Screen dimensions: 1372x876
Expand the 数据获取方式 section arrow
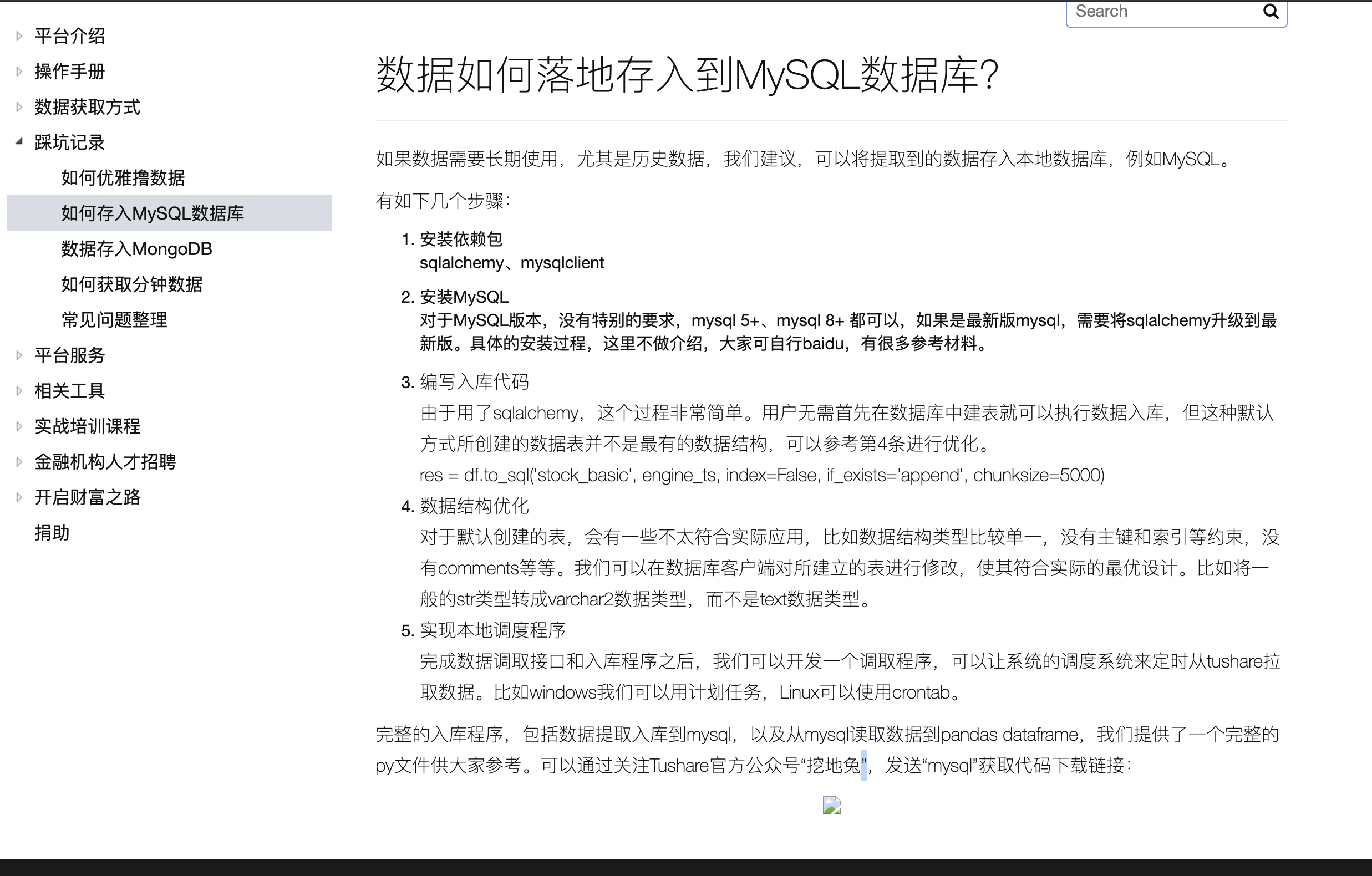pyautogui.click(x=19, y=107)
